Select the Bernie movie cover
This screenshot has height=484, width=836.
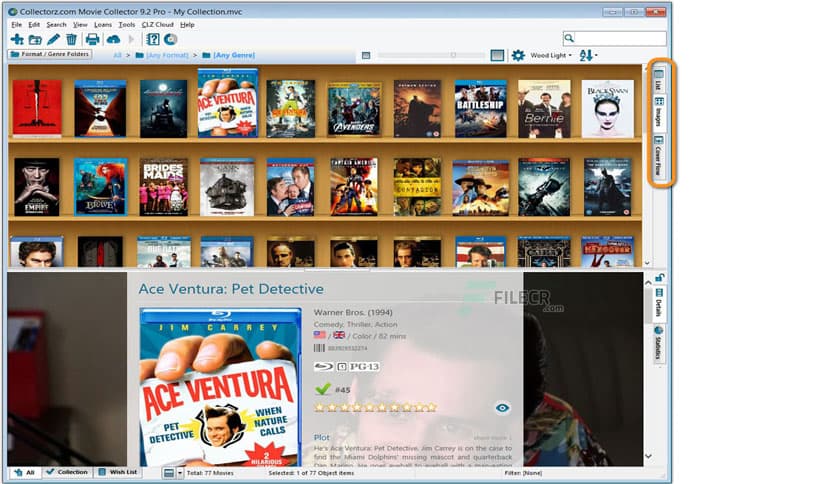point(544,109)
